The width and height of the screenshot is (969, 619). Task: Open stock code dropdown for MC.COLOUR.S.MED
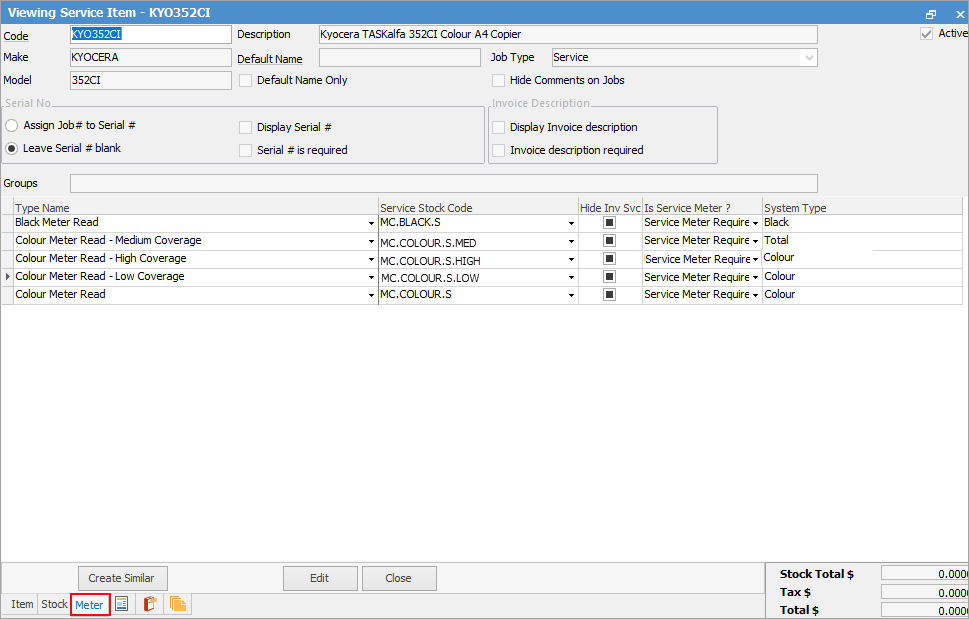click(x=572, y=242)
